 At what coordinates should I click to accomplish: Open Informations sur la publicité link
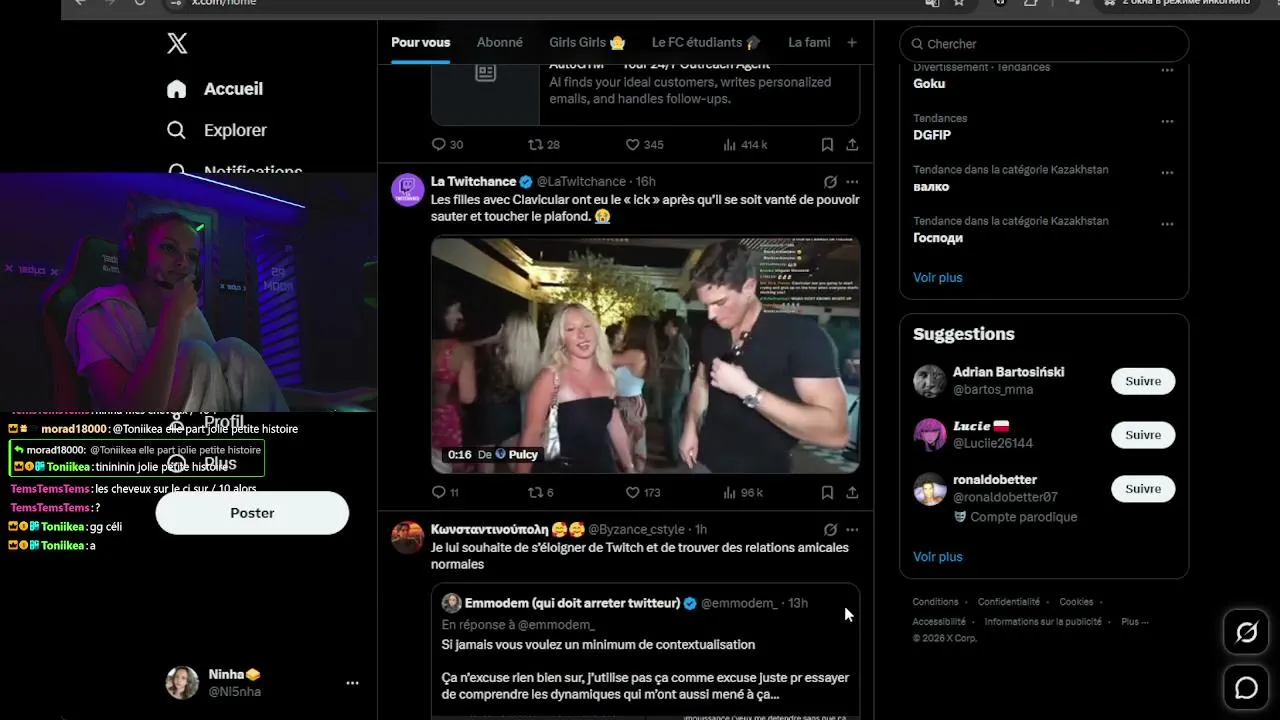1043,622
